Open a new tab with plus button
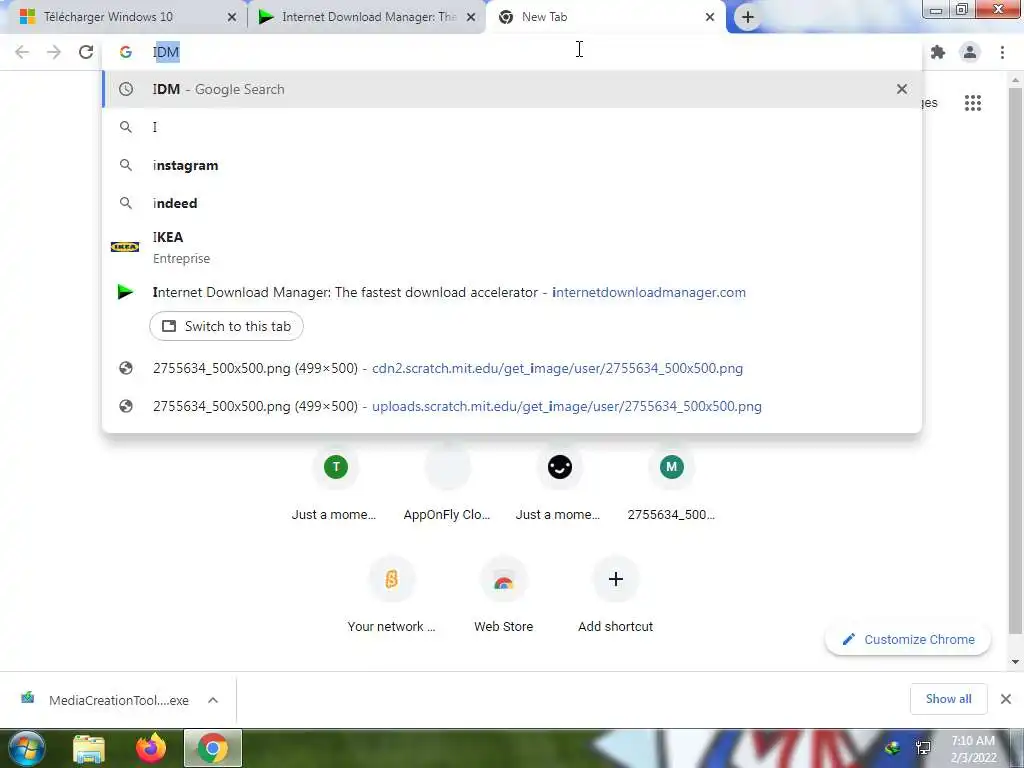1024x768 pixels. (748, 17)
